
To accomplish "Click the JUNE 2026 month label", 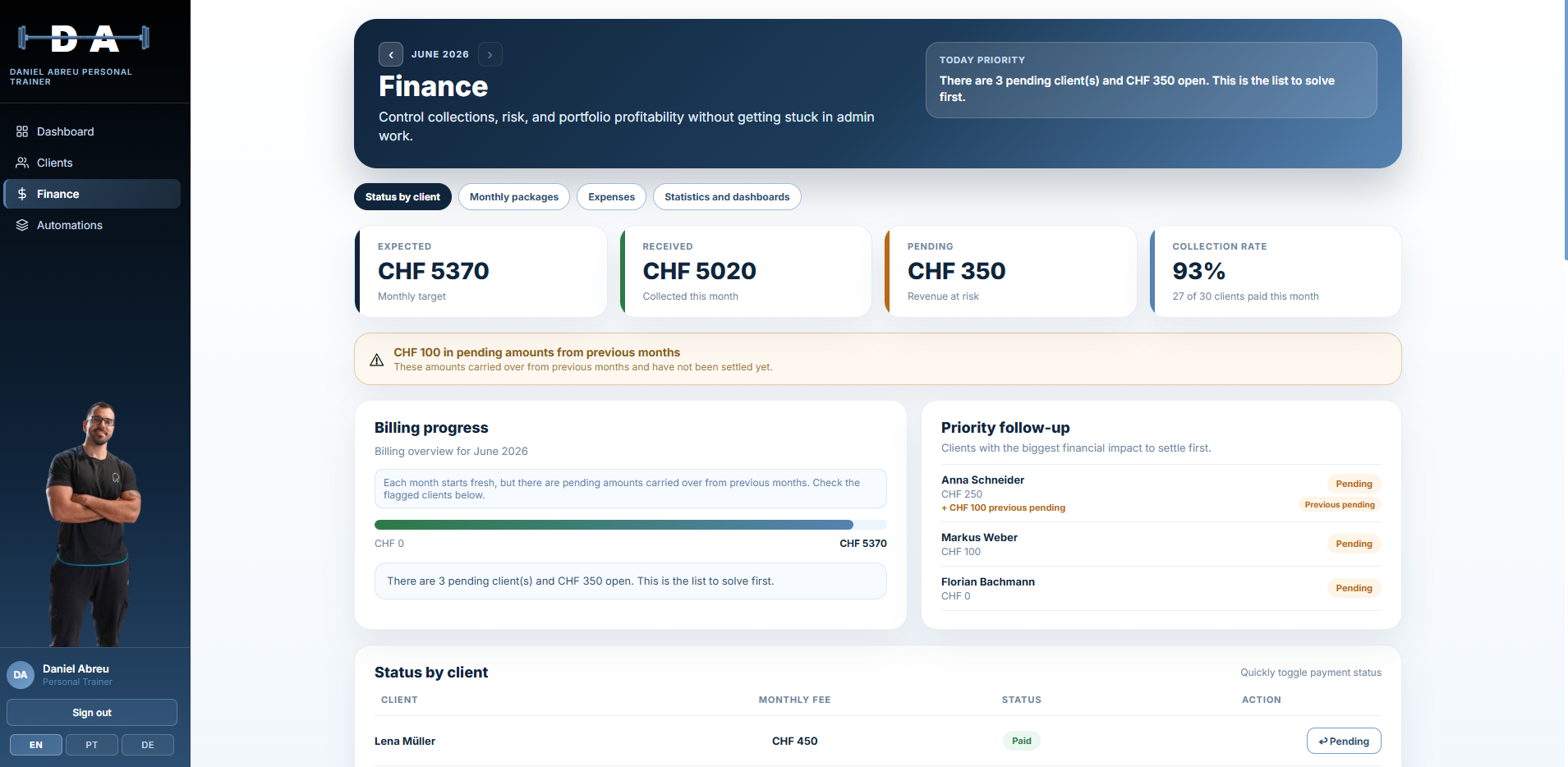I will click(x=440, y=54).
